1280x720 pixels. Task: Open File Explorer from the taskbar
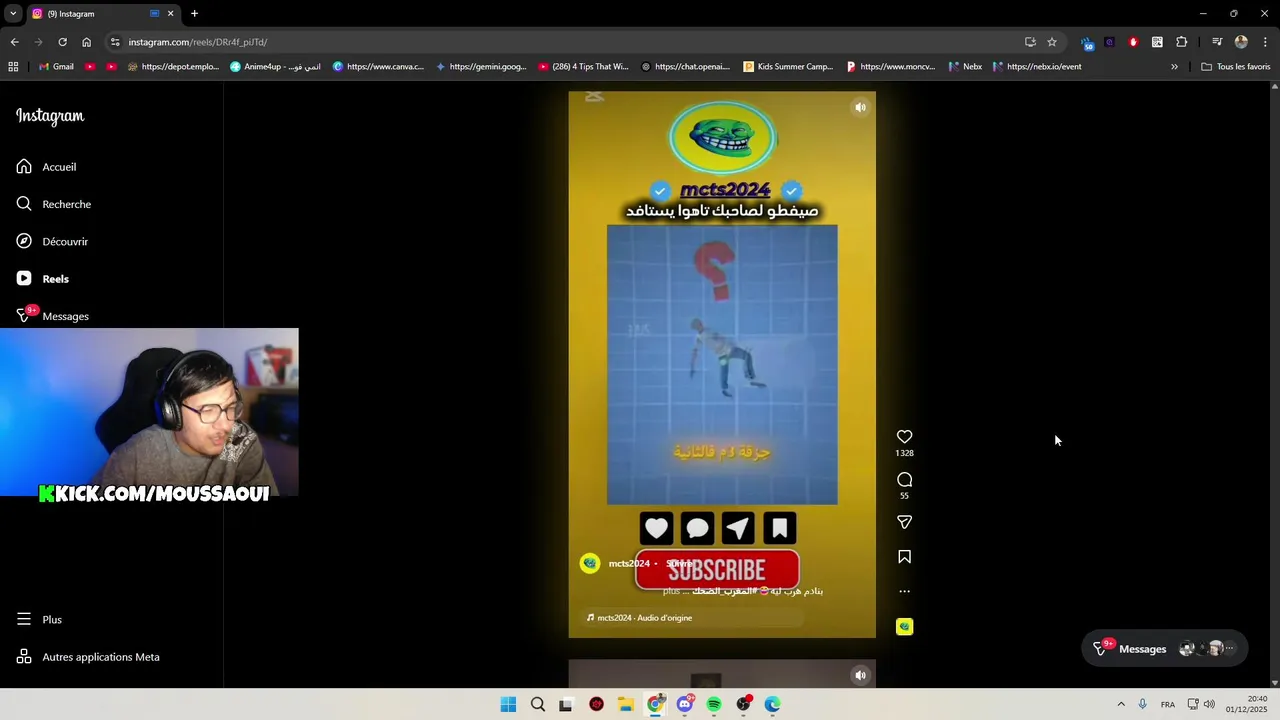coord(626,704)
